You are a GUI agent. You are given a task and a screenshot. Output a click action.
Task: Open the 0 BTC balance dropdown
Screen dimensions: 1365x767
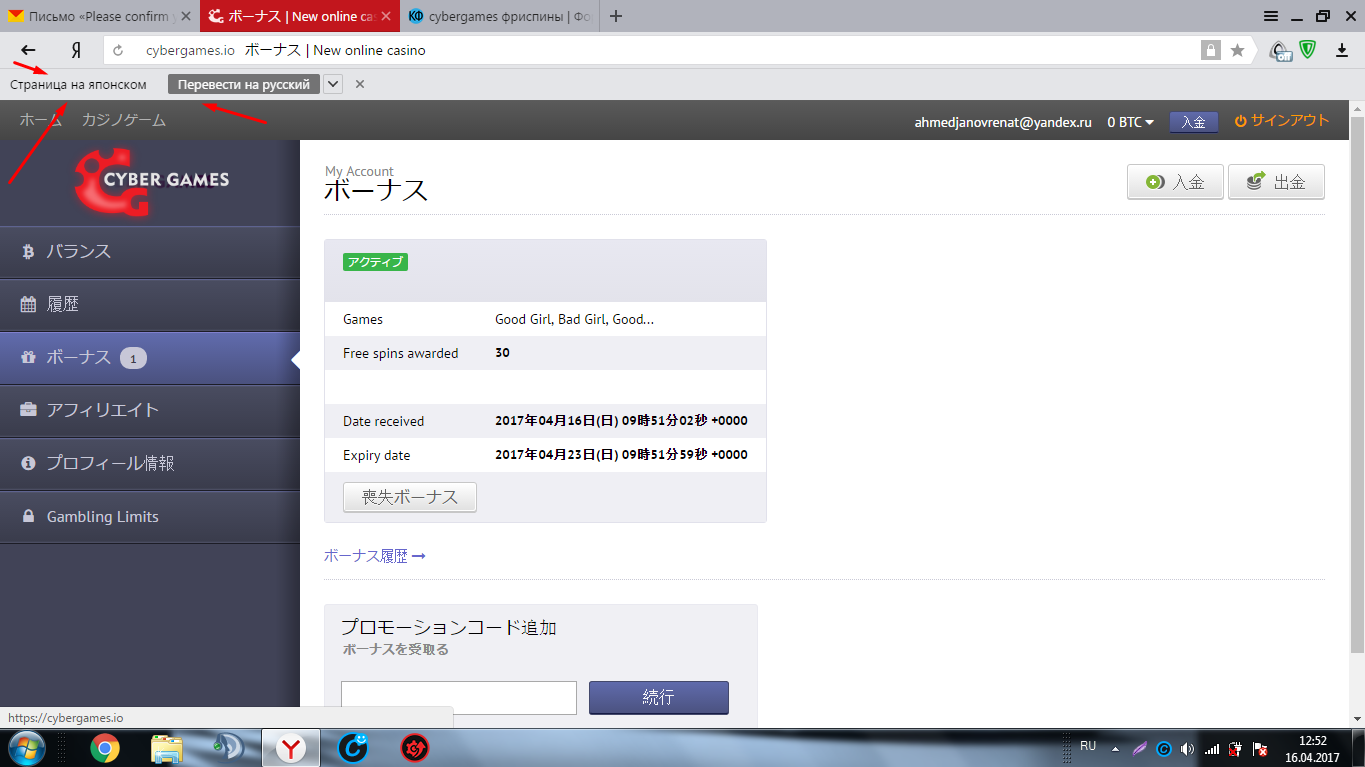point(1128,121)
